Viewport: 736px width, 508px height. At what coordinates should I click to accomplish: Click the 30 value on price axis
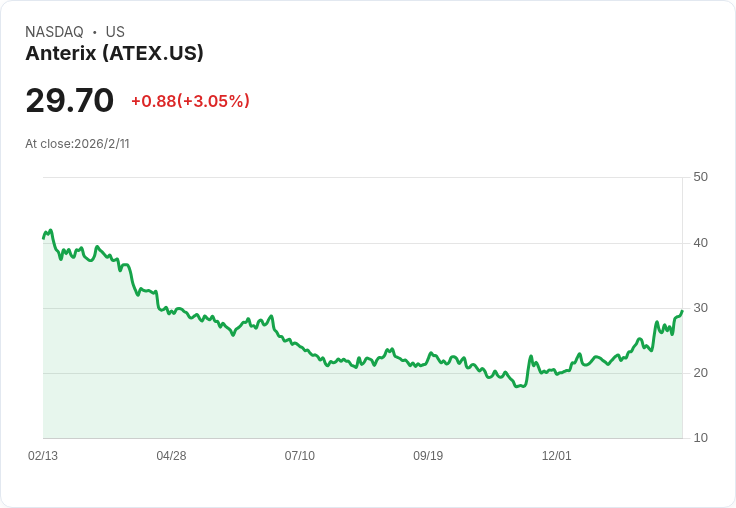[700, 307]
